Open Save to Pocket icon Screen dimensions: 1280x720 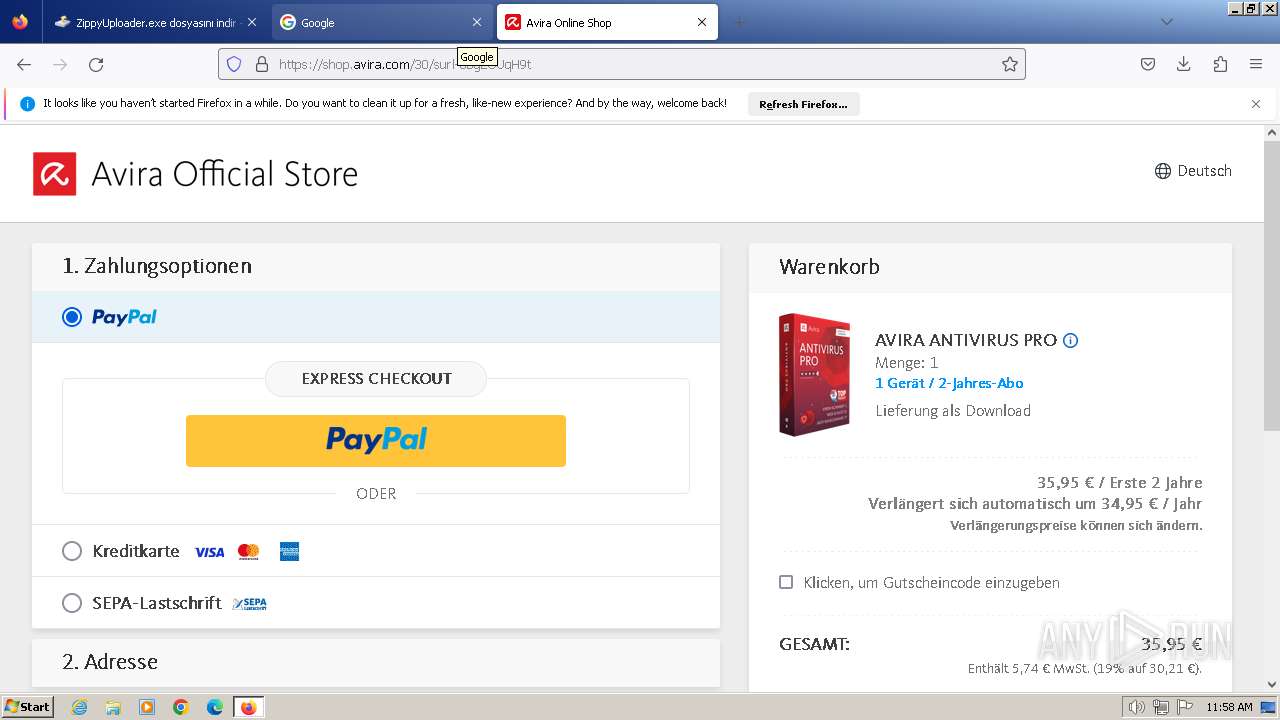click(x=1148, y=64)
